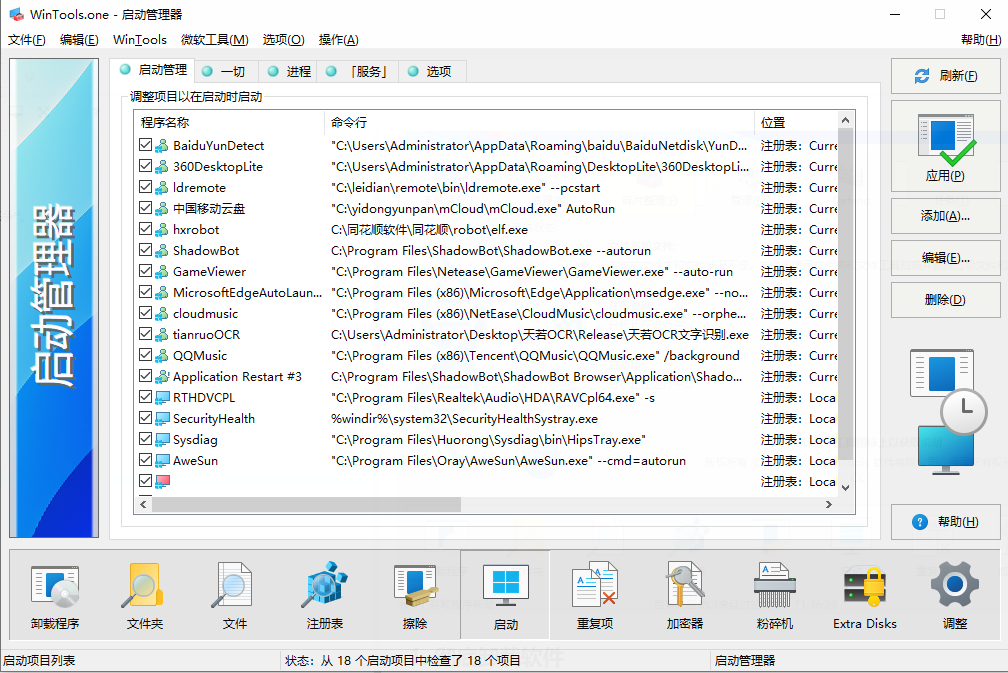Open the 文件 (Files) tool

[232, 594]
